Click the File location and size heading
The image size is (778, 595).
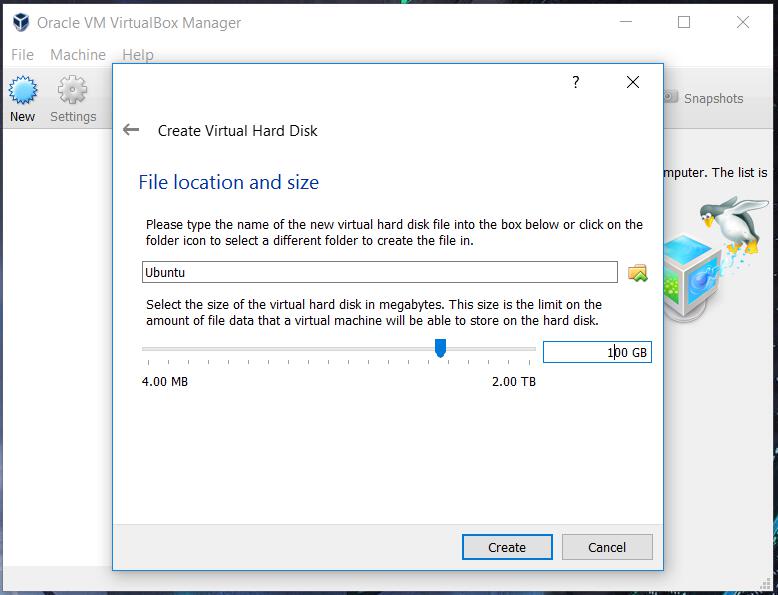point(229,182)
